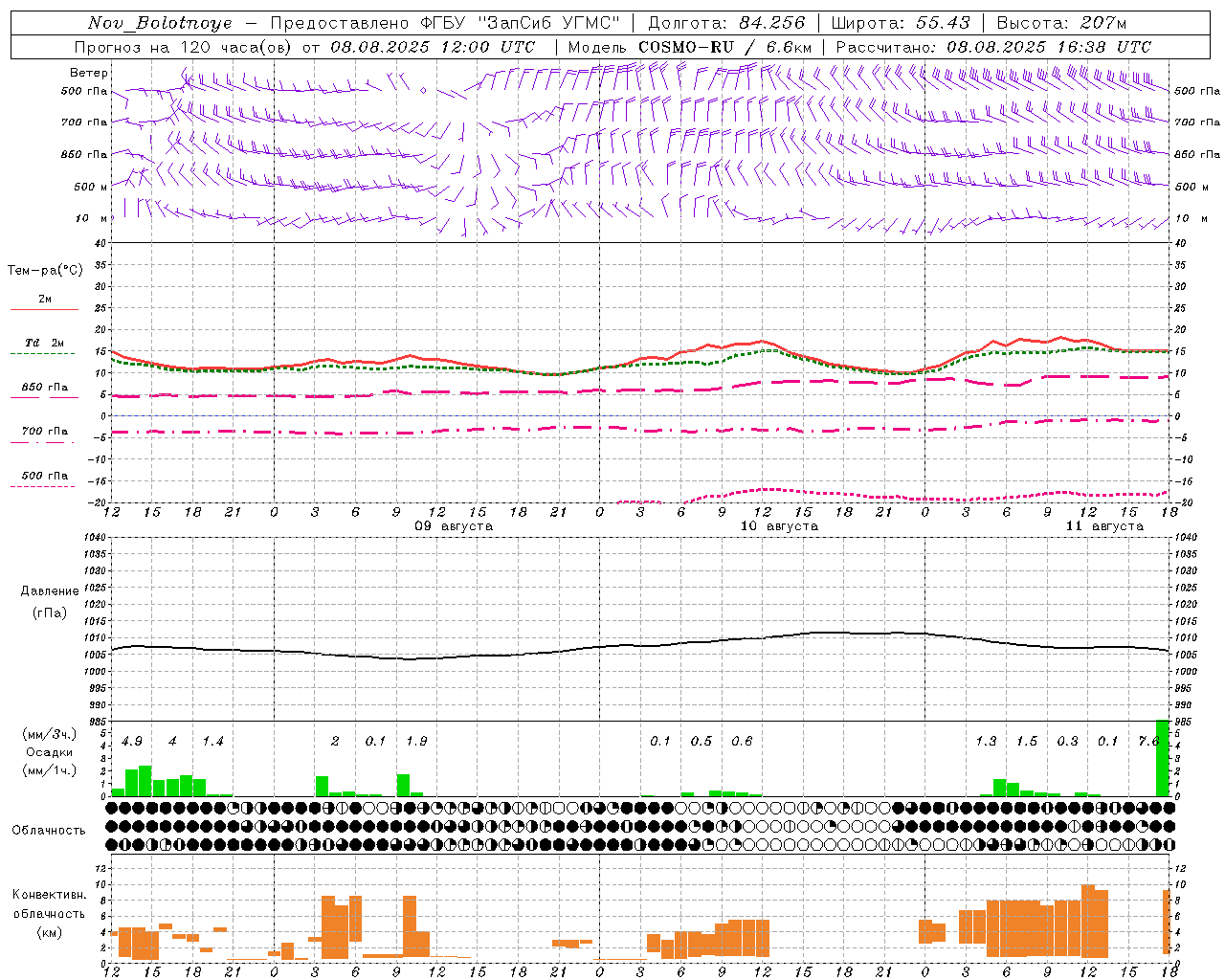Click the (мм/1ч.) precipitation unit label
Viewport: 1225px width, 980px height.
coord(49,770)
